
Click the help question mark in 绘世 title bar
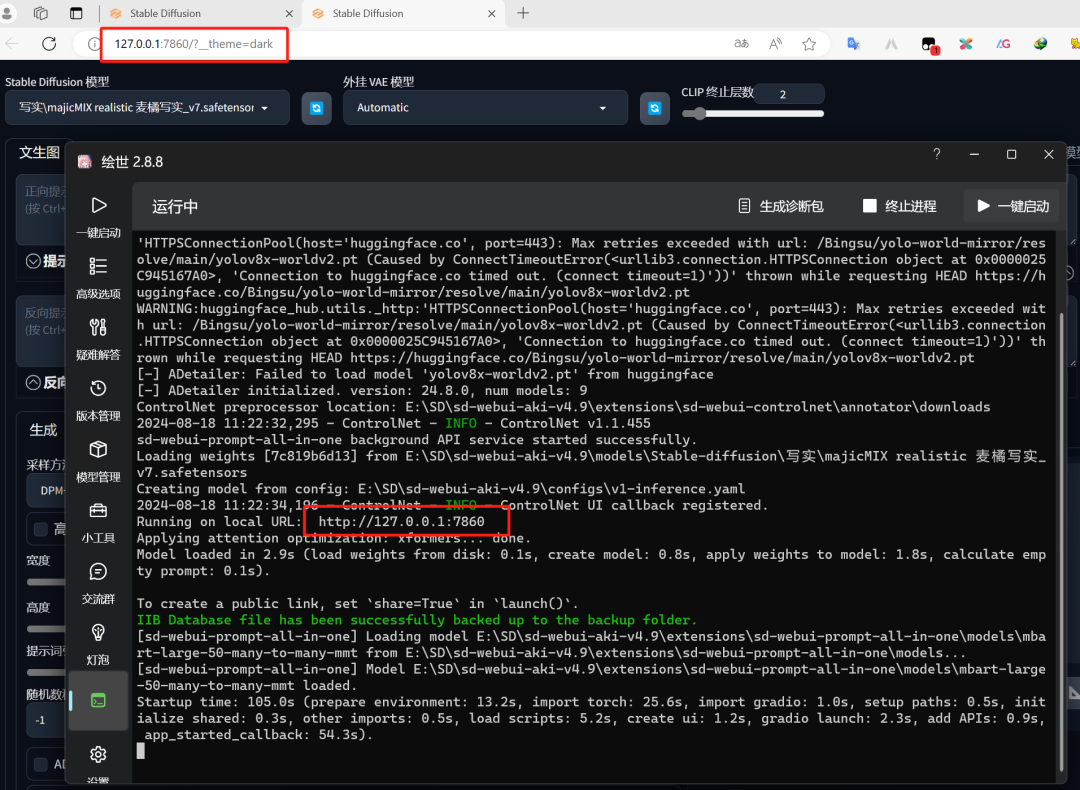click(x=937, y=154)
